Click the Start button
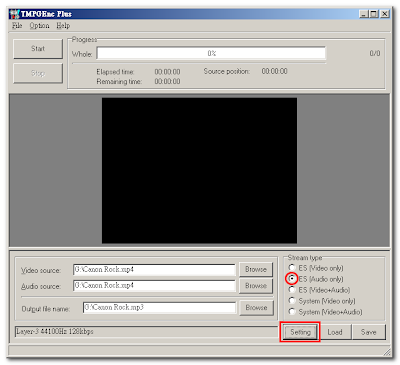The width and height of the screenshot is (400, 365). coord(38,49)
